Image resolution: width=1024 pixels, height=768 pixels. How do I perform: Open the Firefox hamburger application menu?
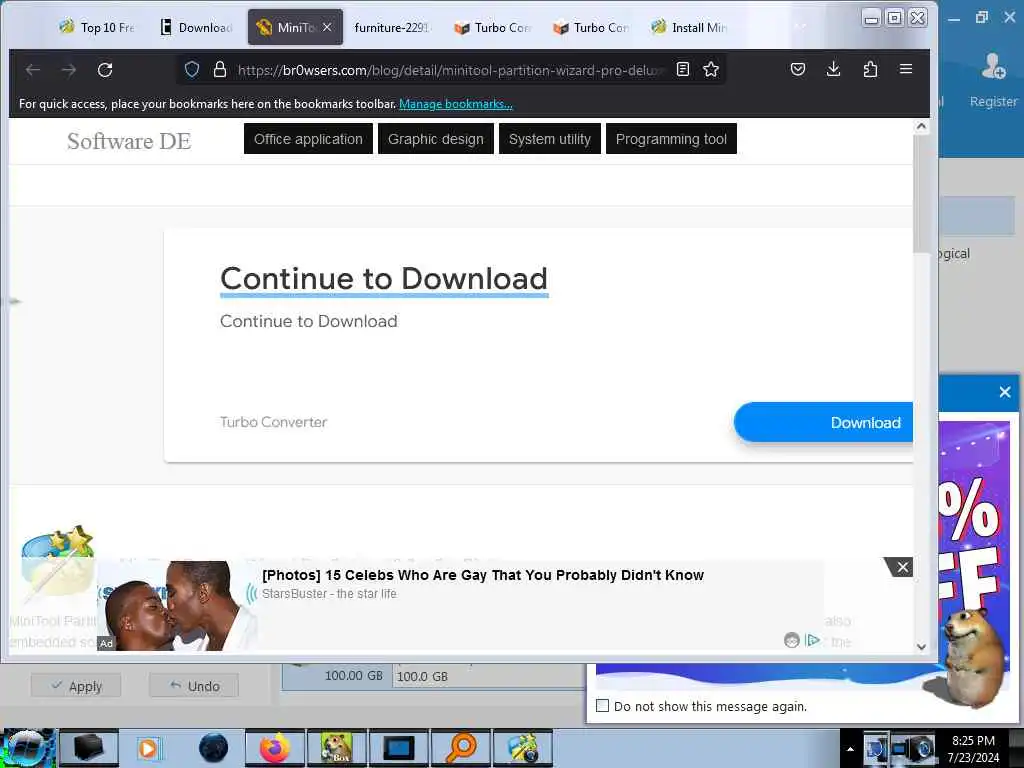pos(906,69)
